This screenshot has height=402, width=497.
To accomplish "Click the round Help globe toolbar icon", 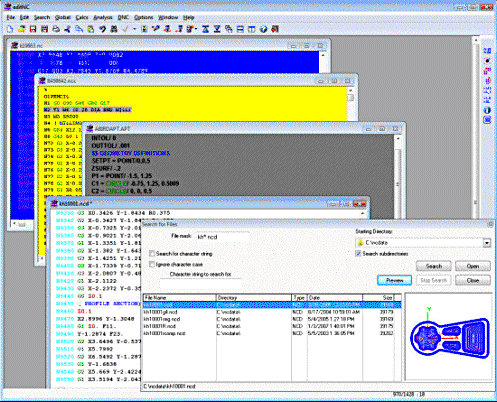I will click(x=263, y=29).
